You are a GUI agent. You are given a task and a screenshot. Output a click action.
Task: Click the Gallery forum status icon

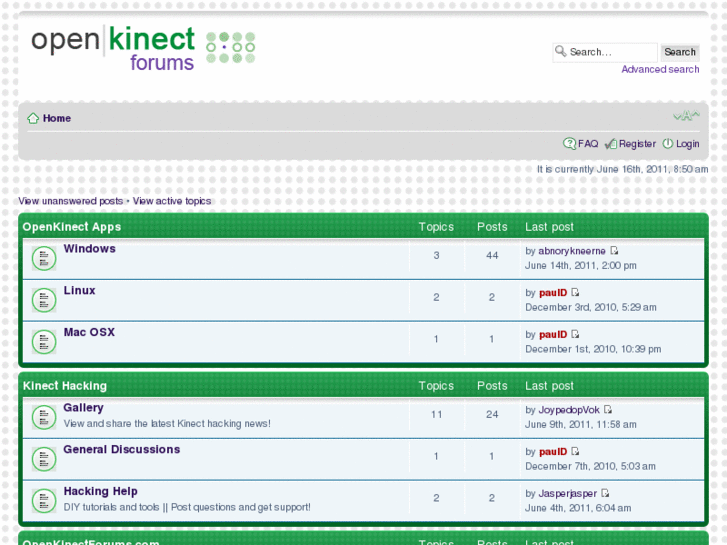(44, 417)
